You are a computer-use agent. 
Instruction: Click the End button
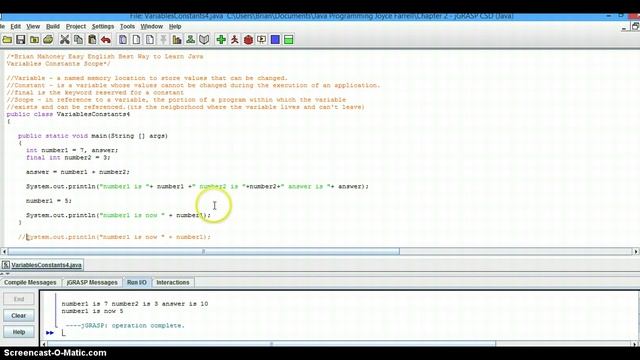click(x=19, y=299)
